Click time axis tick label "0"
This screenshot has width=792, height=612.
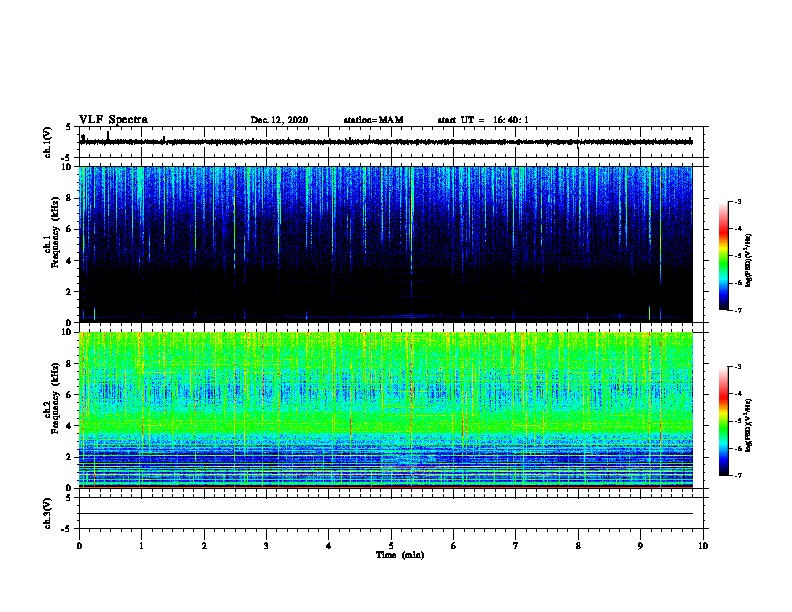[79, 546]
